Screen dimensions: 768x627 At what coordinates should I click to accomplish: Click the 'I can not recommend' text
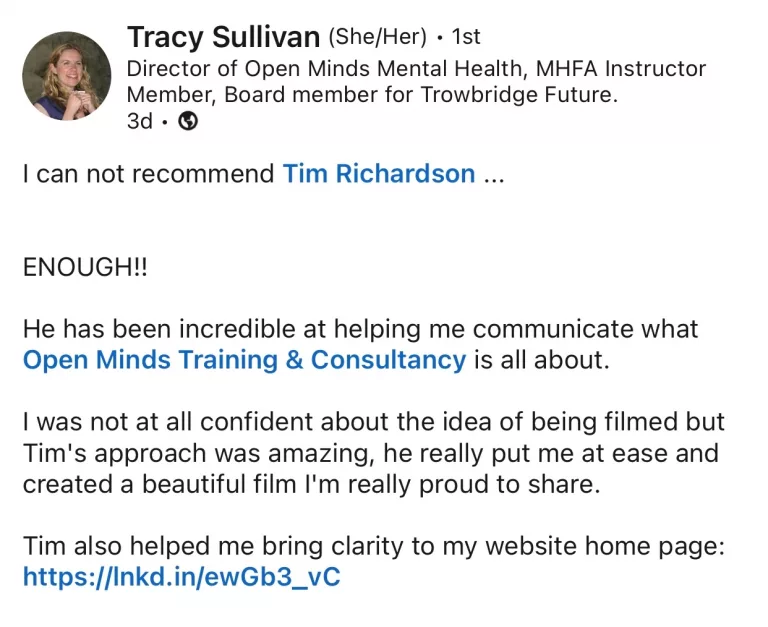coord(148,174)
